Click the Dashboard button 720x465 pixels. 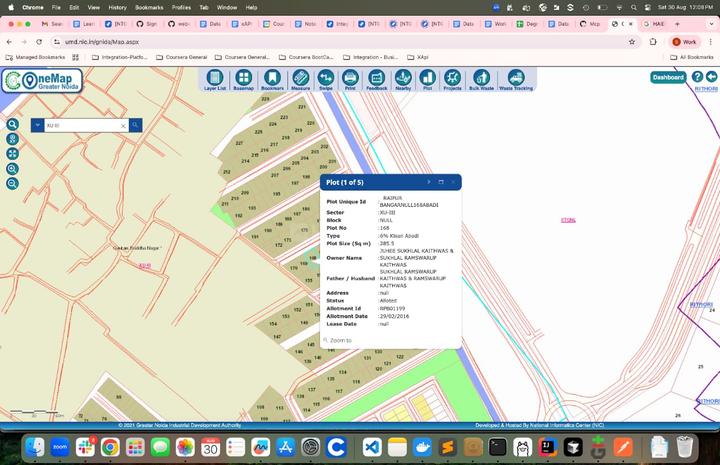[x=668, y=77]
